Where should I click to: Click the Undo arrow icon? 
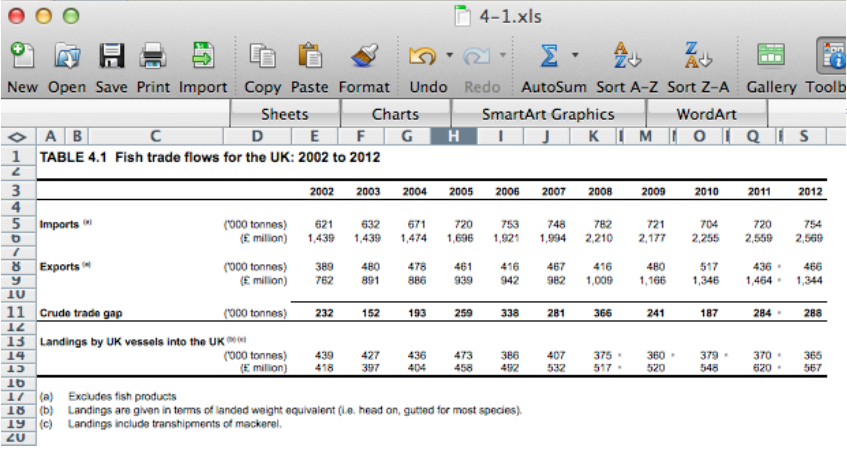click(422, 55)
